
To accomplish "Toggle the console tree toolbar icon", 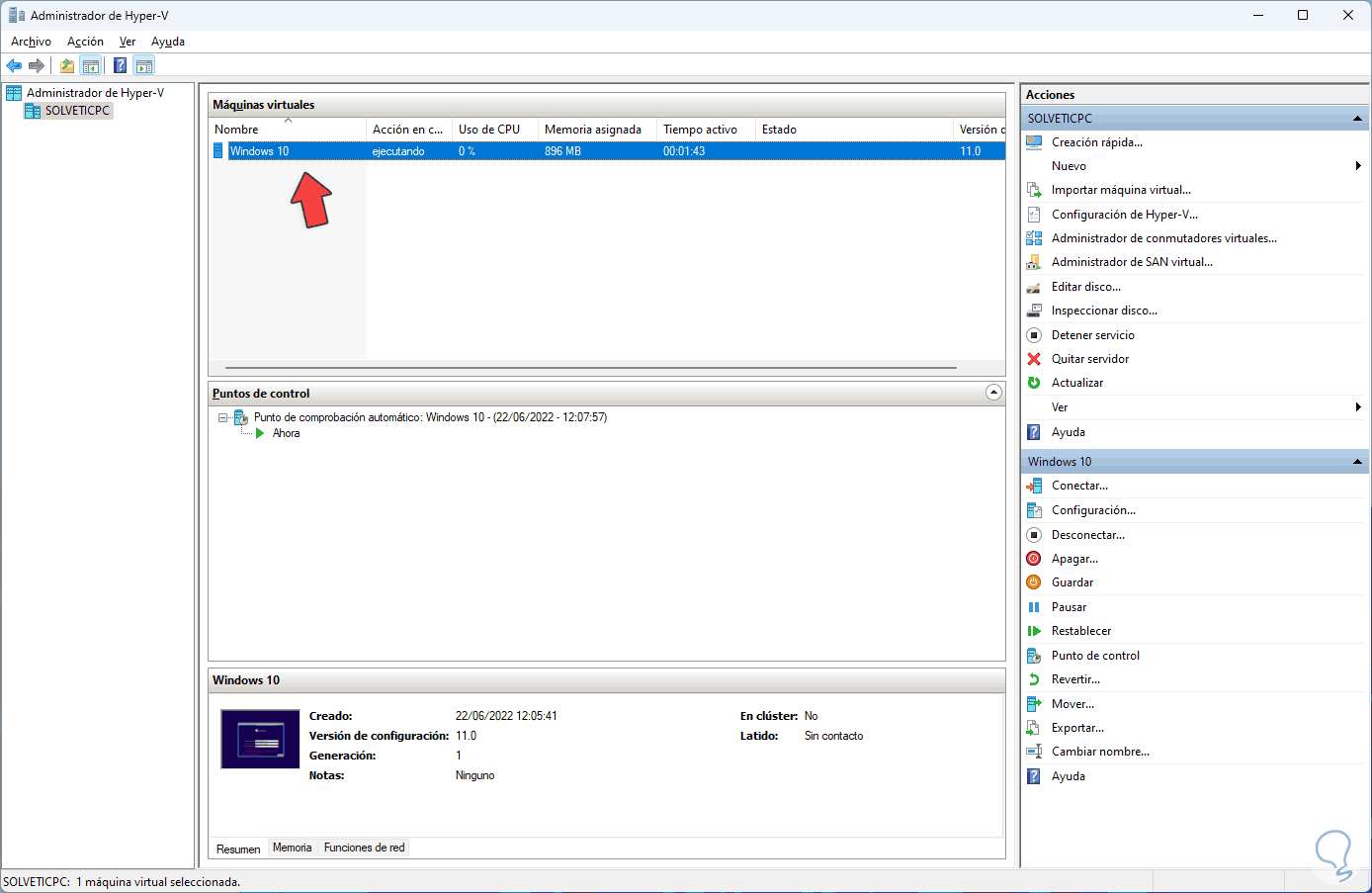I will (x=91, y=66).
